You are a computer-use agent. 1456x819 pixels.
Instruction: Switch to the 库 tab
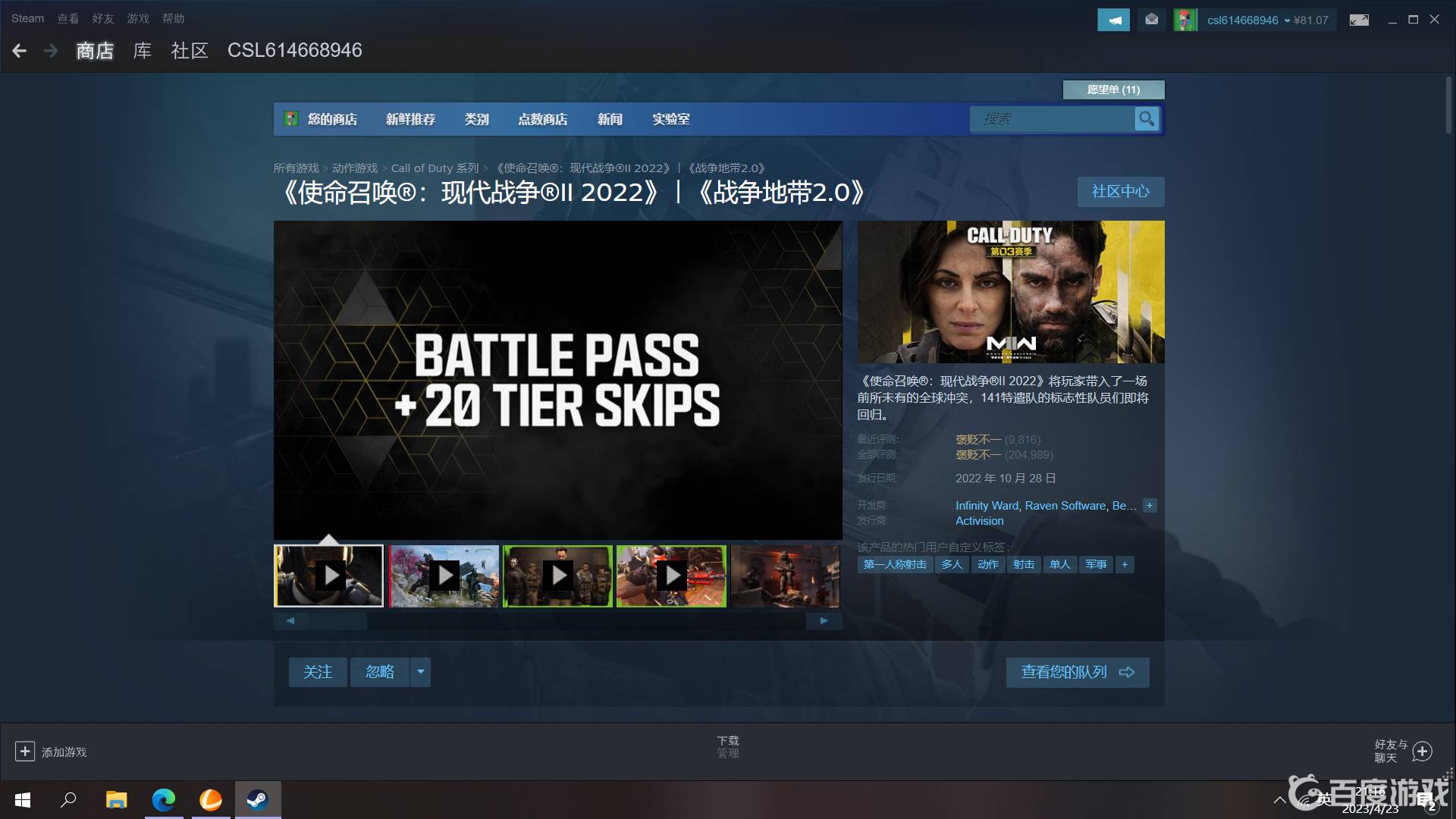[x=143, y=51]
